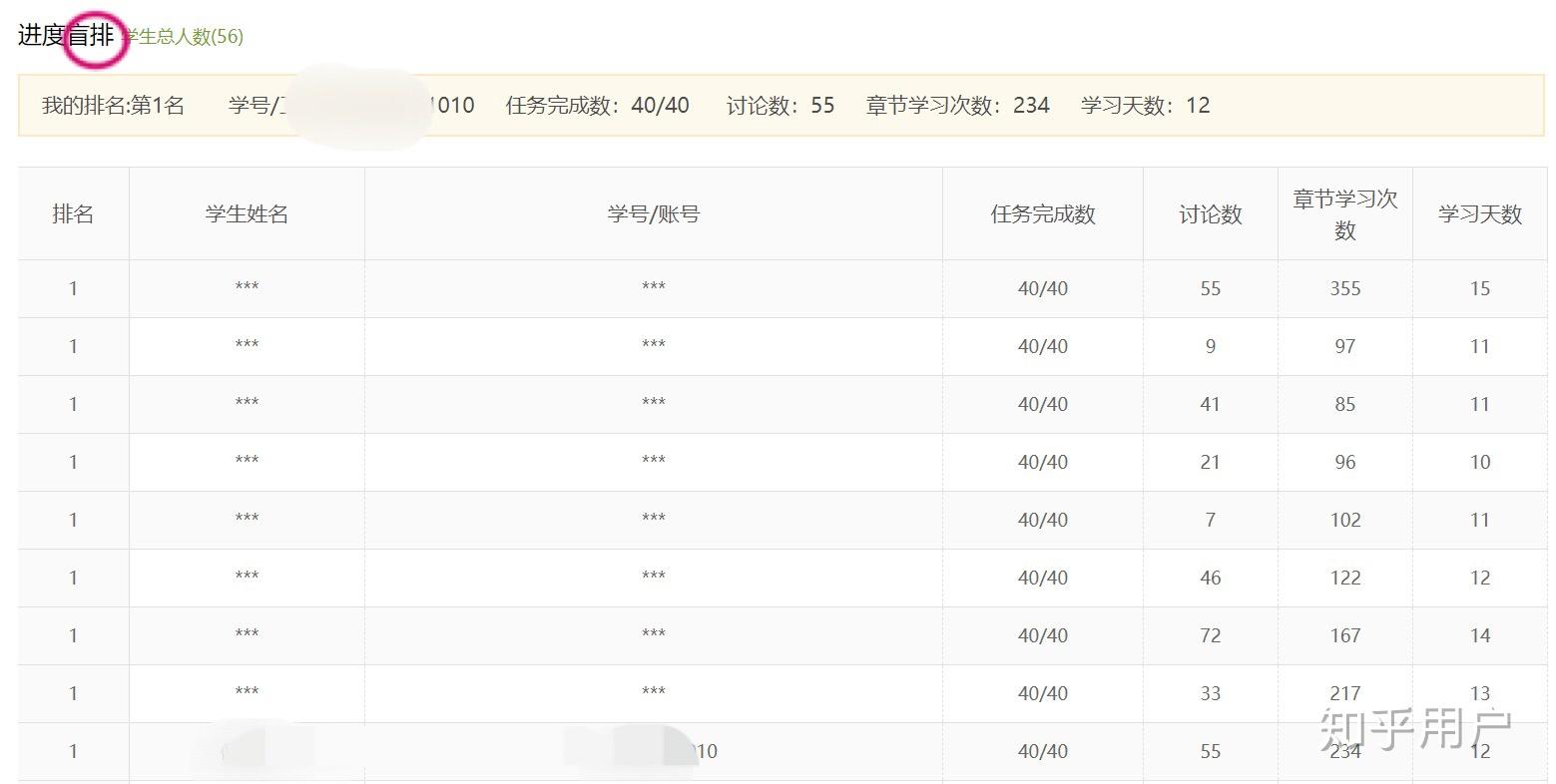1556x784 pixels.
Task: Click study days 11 in the 97 row
Action: click(1479, 346)
